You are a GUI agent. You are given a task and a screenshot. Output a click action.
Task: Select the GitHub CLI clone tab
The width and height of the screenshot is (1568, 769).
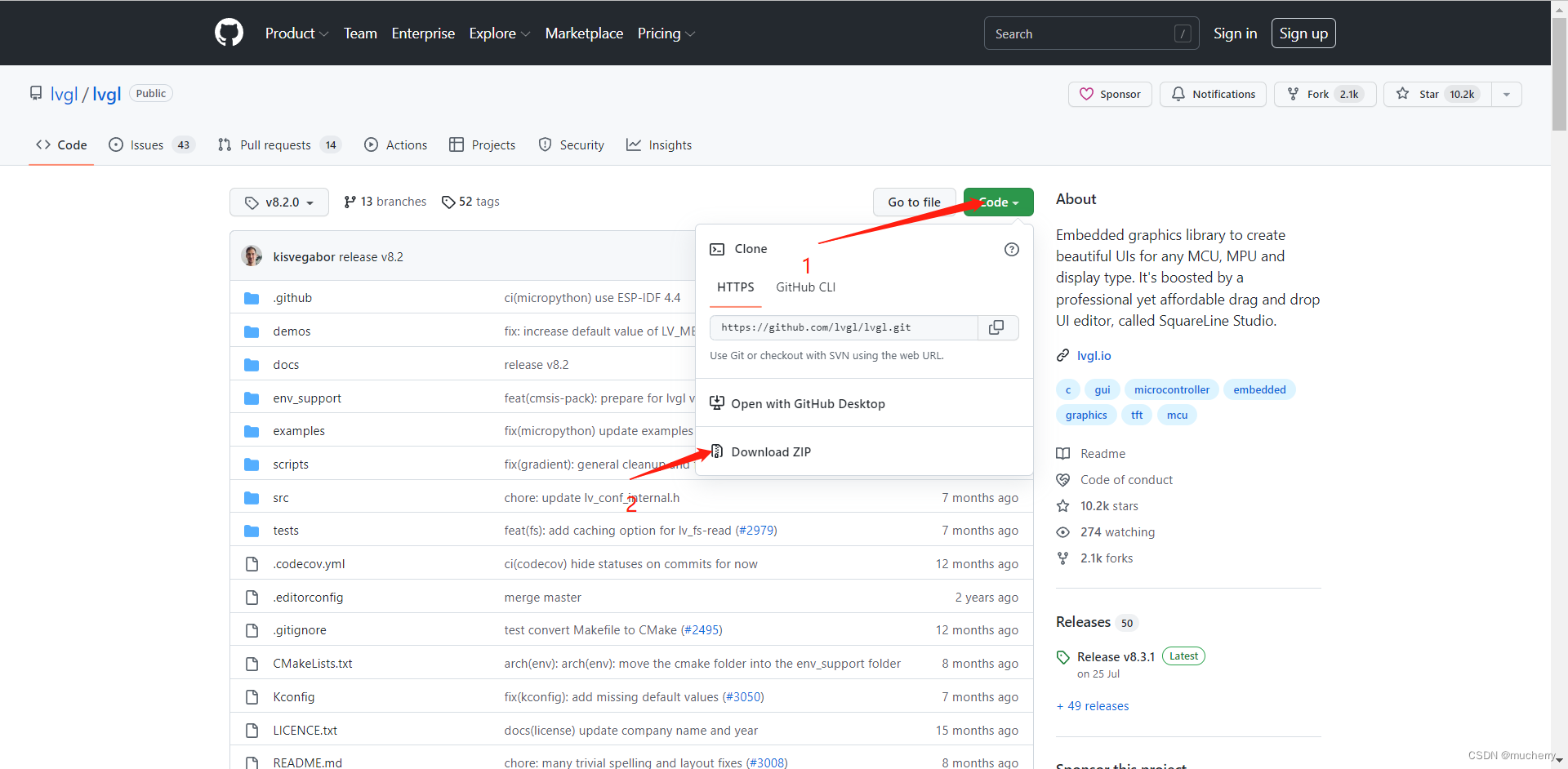[805, 287]
